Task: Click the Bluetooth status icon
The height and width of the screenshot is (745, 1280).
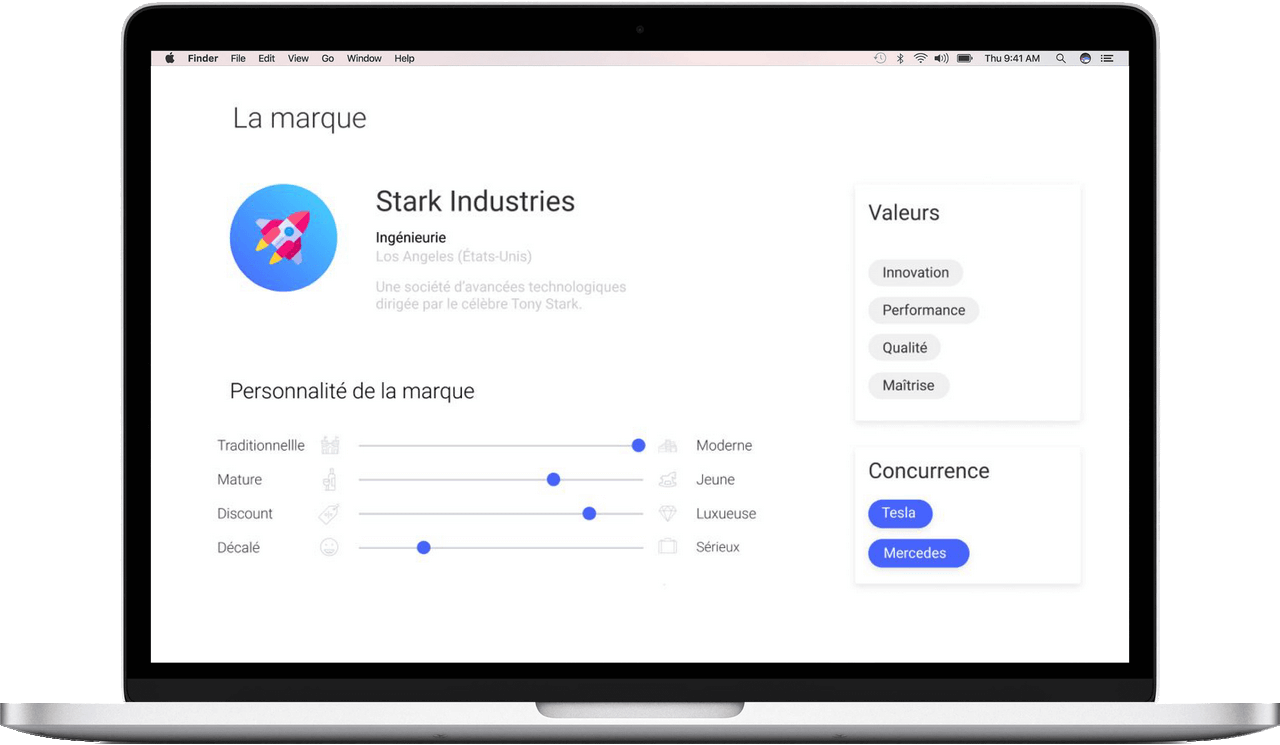Action: tap(899, 59)
